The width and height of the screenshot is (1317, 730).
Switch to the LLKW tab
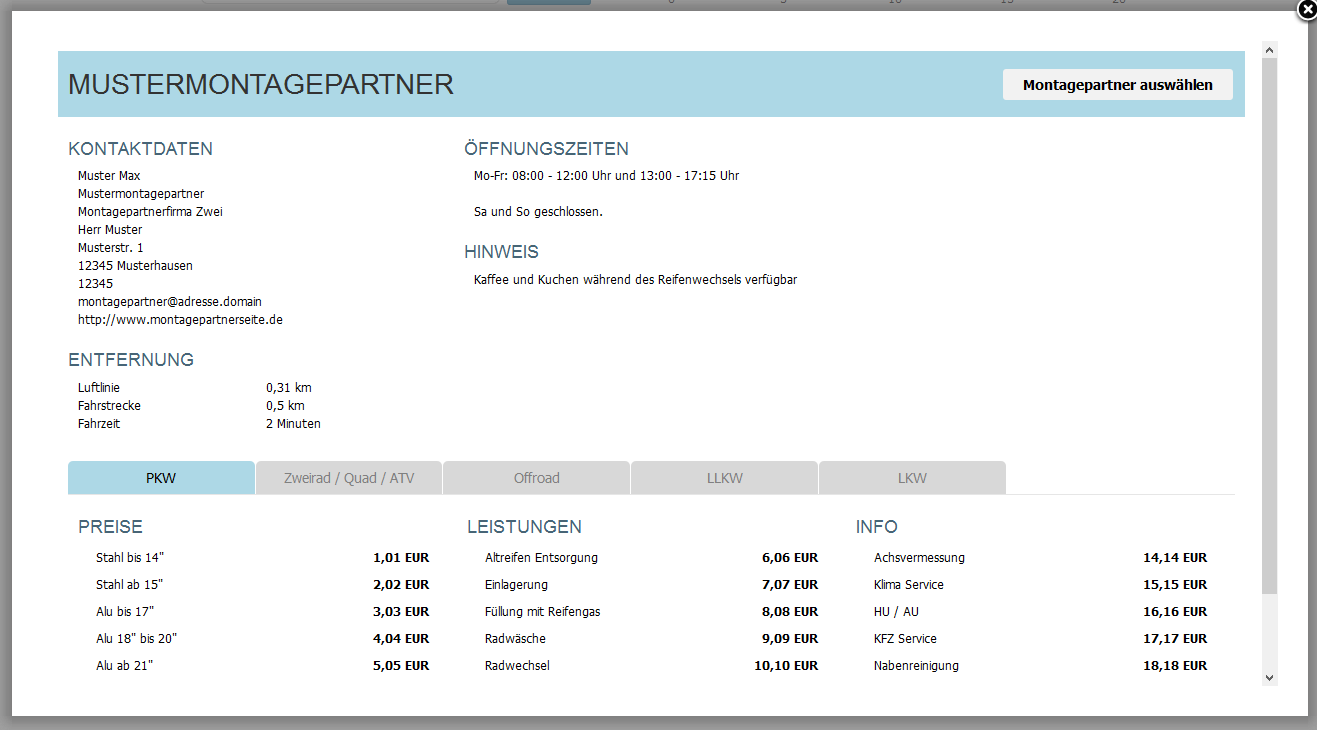(725, 478)
